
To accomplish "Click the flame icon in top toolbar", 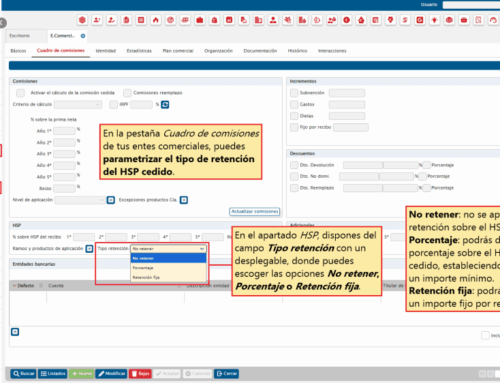I will click(x=156, y=20).
